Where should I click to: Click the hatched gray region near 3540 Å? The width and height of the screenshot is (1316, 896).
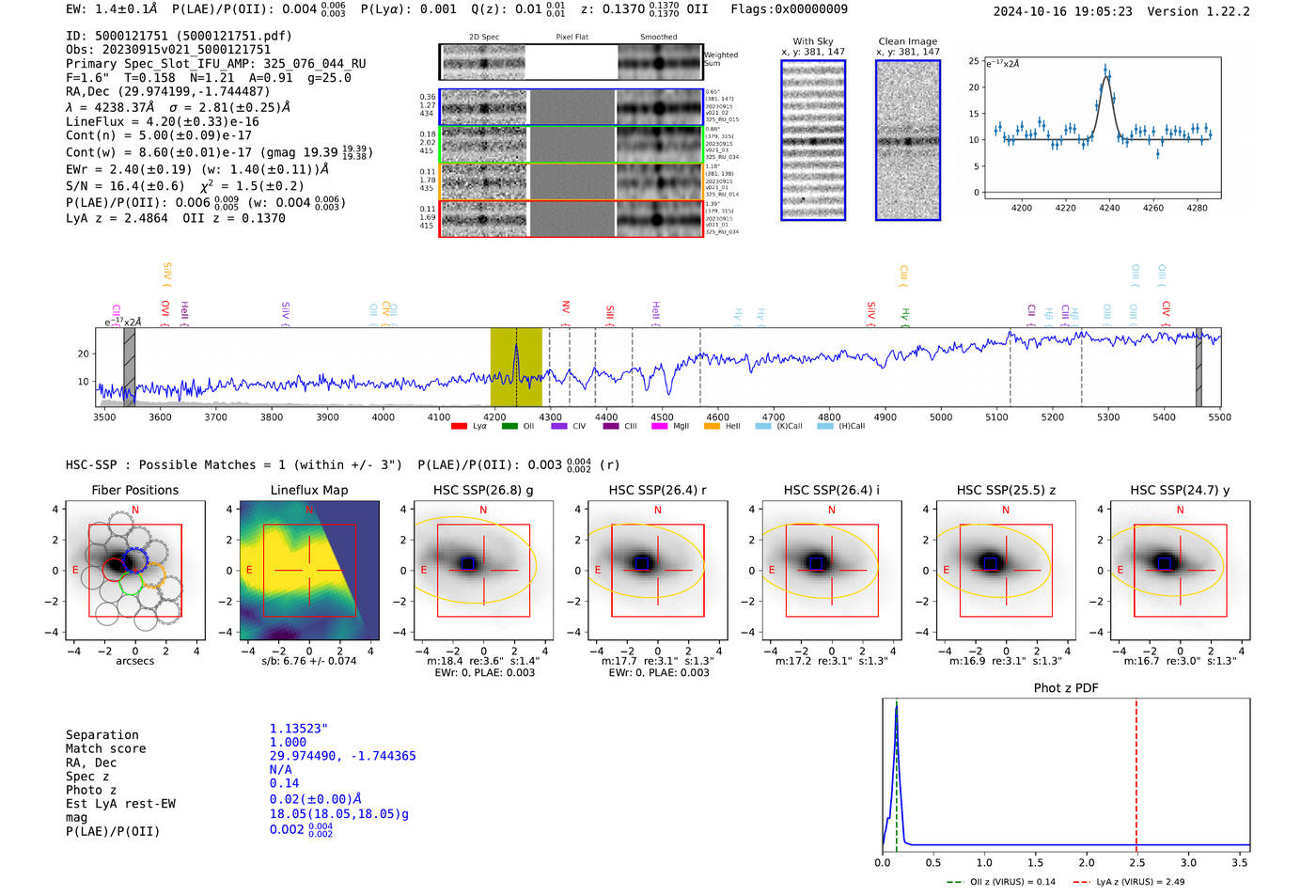130,367
